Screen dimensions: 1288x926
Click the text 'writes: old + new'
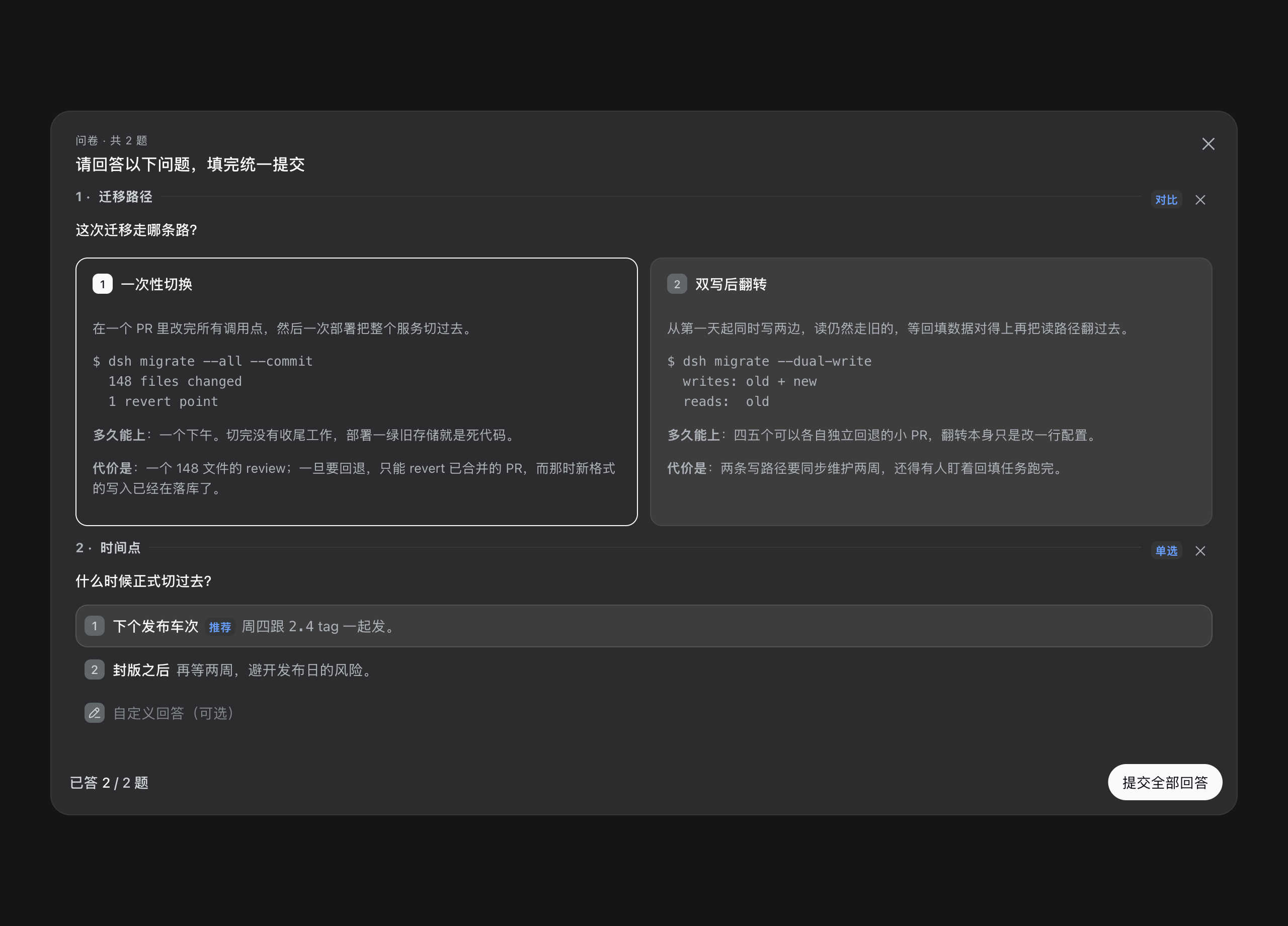pos(750,382)
